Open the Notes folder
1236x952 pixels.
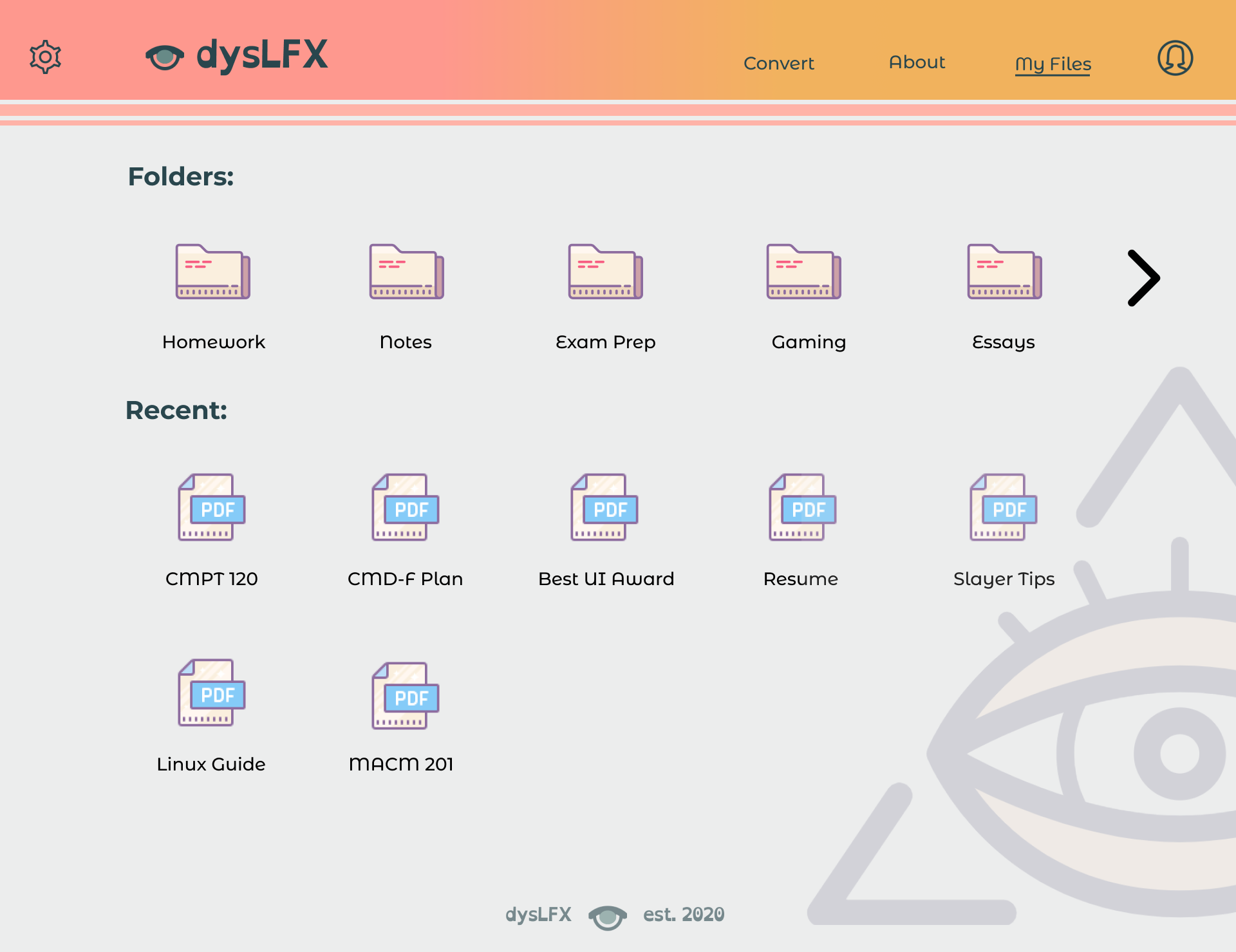coord(406,272)
